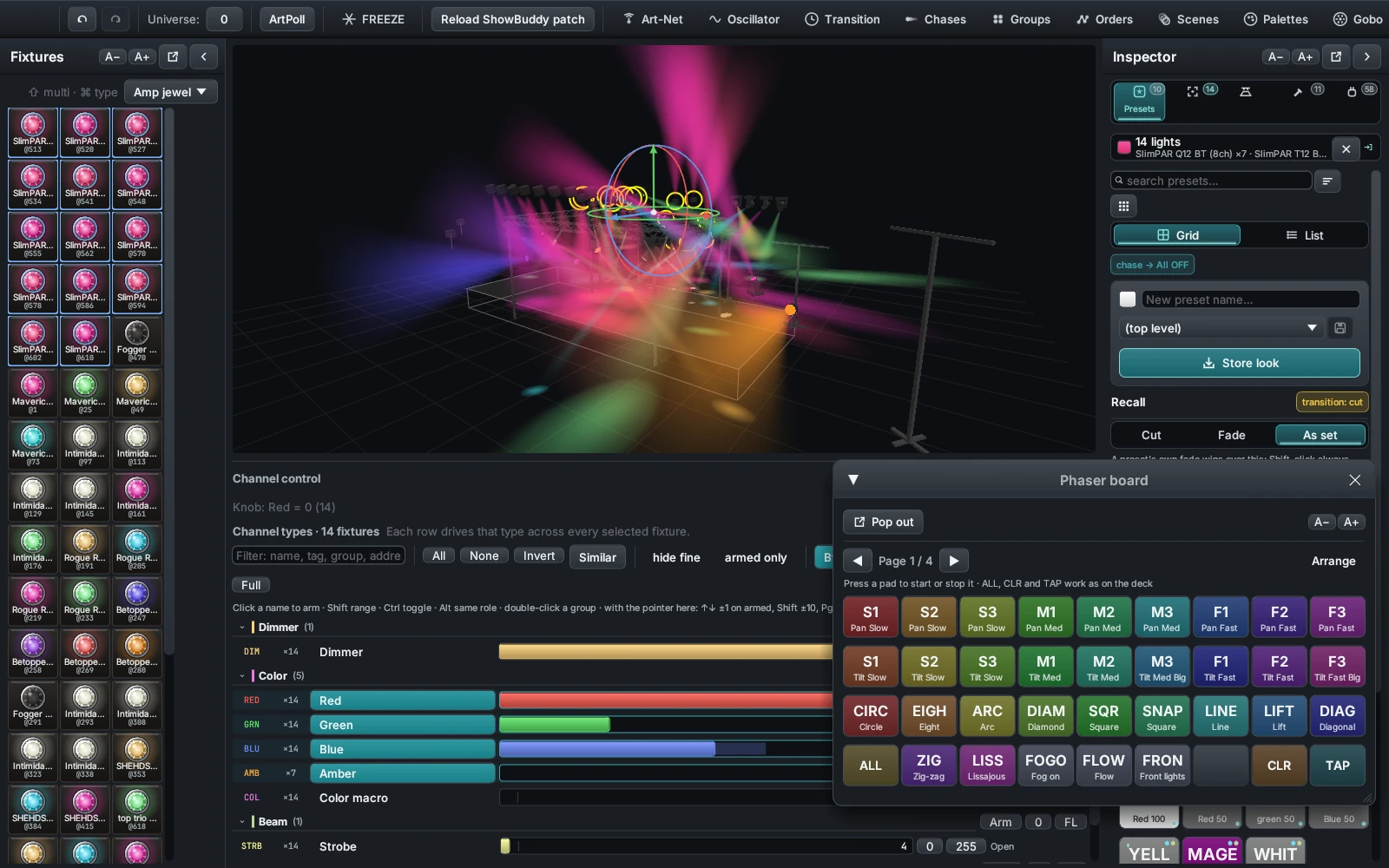Toggle the hide fine option

click(676, 557)
